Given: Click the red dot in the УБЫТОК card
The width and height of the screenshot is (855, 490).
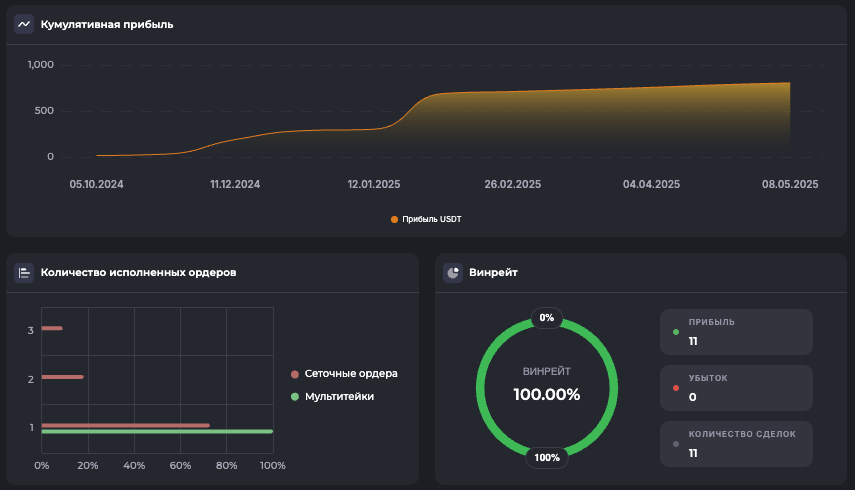Looking at the screenshot, I should [676, 388].
